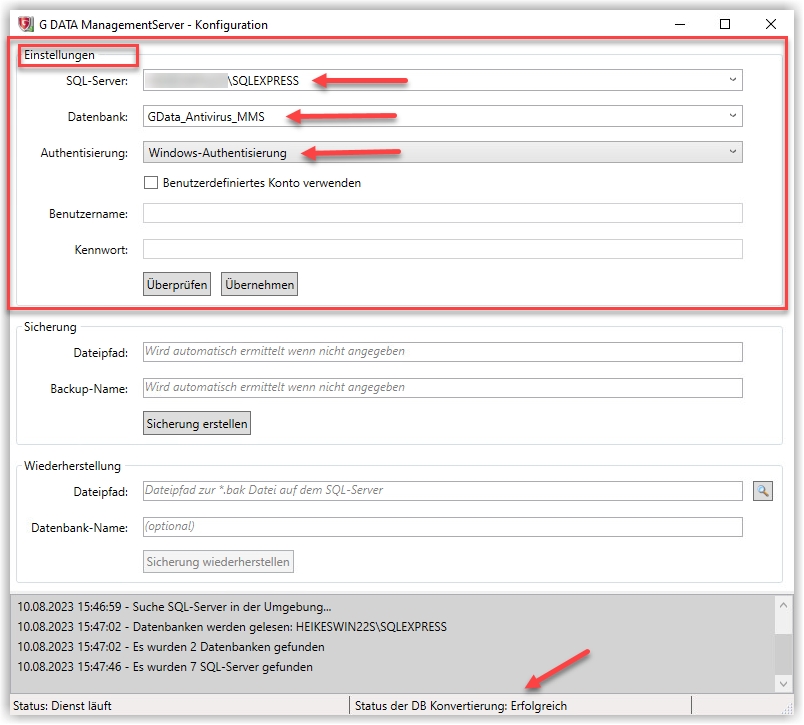Click the Backup-Name input field
804x725 pixels.
click(443, 388)
